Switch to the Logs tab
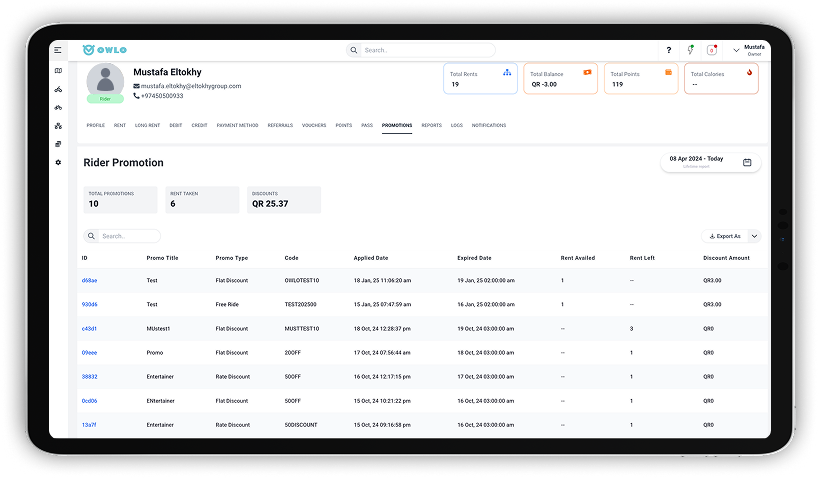Screen dimensions: 819x478 pos(457,125)
